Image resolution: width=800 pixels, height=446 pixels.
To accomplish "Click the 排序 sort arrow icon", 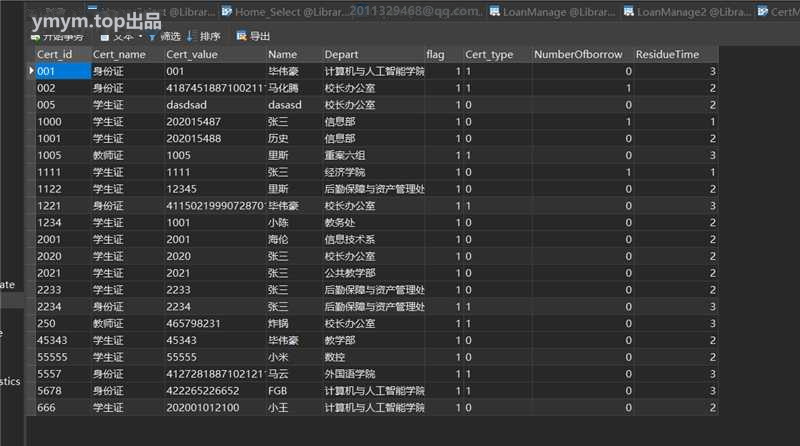I will click(190, 36).
